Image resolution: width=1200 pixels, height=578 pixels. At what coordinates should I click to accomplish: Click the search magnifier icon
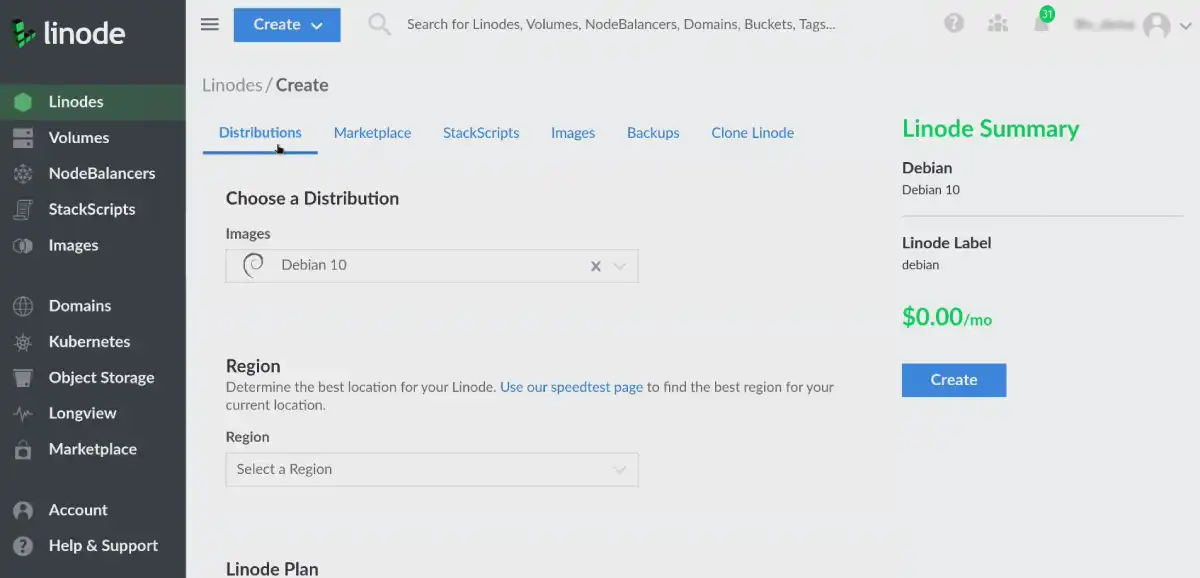coord(379,24)
